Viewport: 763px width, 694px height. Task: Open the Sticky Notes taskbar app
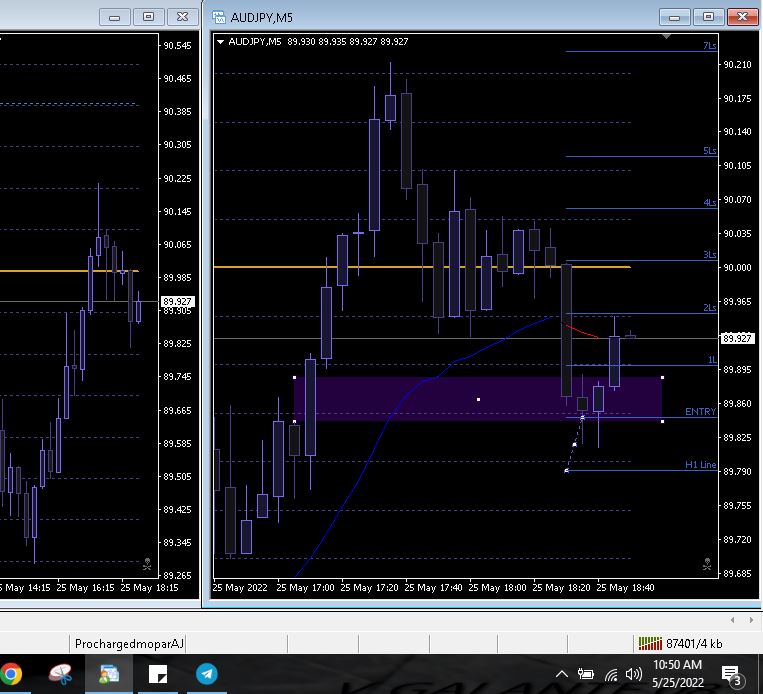(157, 674)
